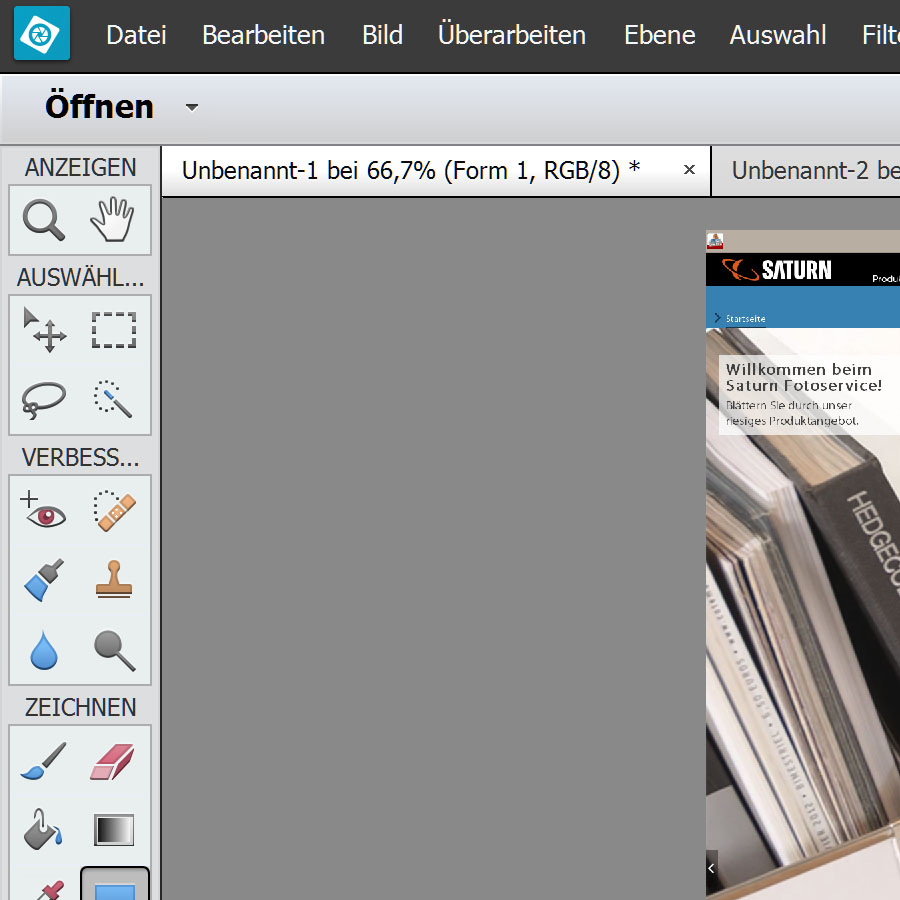Click the previous-slide arrow on the canvas image
Image resolution: width=900 pixels, height=900 pixels.
click(x=712, y=868)
